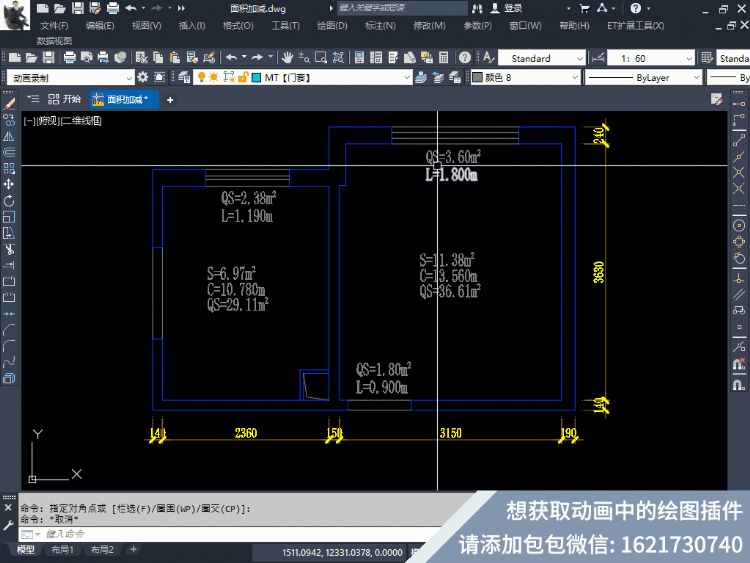Viewport: 750px width, 563px height.
Task: Select the Move tool
Action: click(x=9, y=185)
